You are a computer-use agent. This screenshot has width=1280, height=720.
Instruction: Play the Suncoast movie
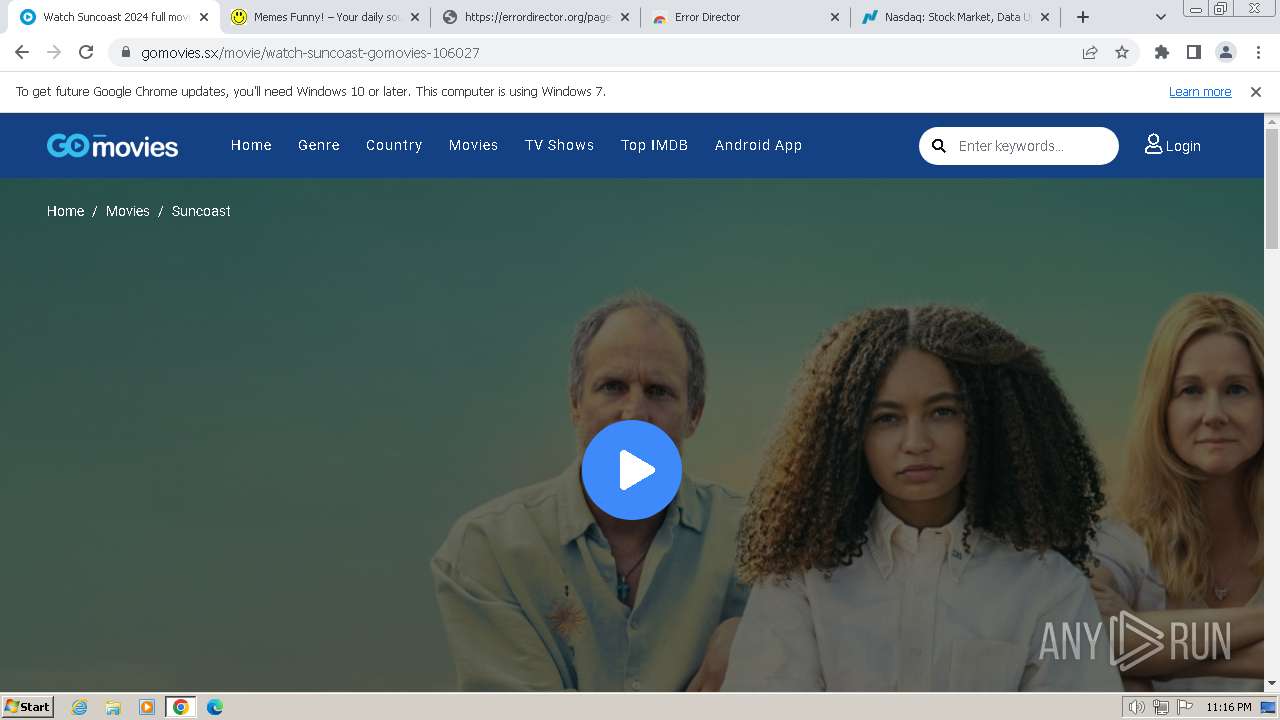pos(632,470)
